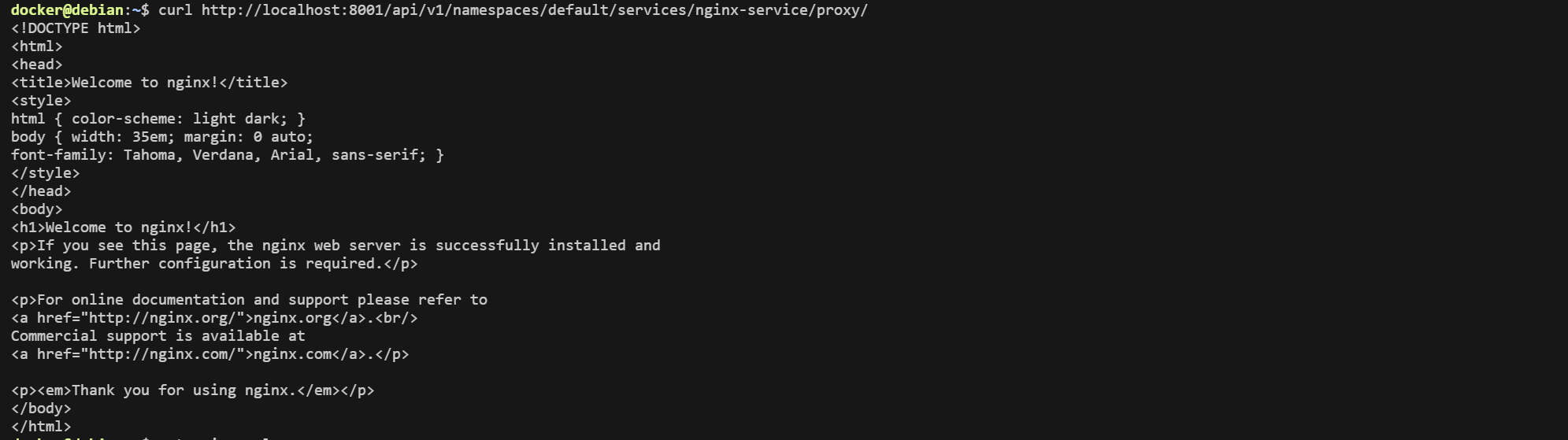The width and height of the screenshot is (1568, 440).
Task: Click the <h1>Welcome to nginx!</h1> line
Action: click(124, 227)
